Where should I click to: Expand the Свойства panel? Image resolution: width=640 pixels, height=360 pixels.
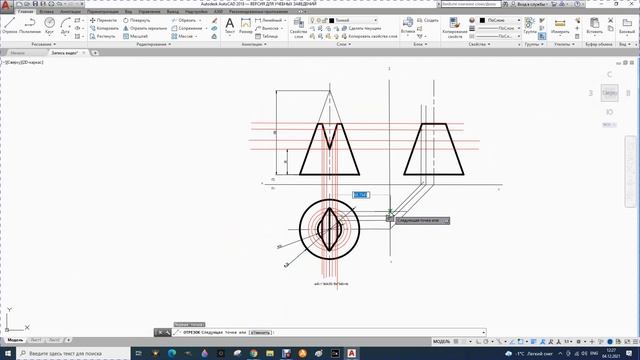pos(479,44)
